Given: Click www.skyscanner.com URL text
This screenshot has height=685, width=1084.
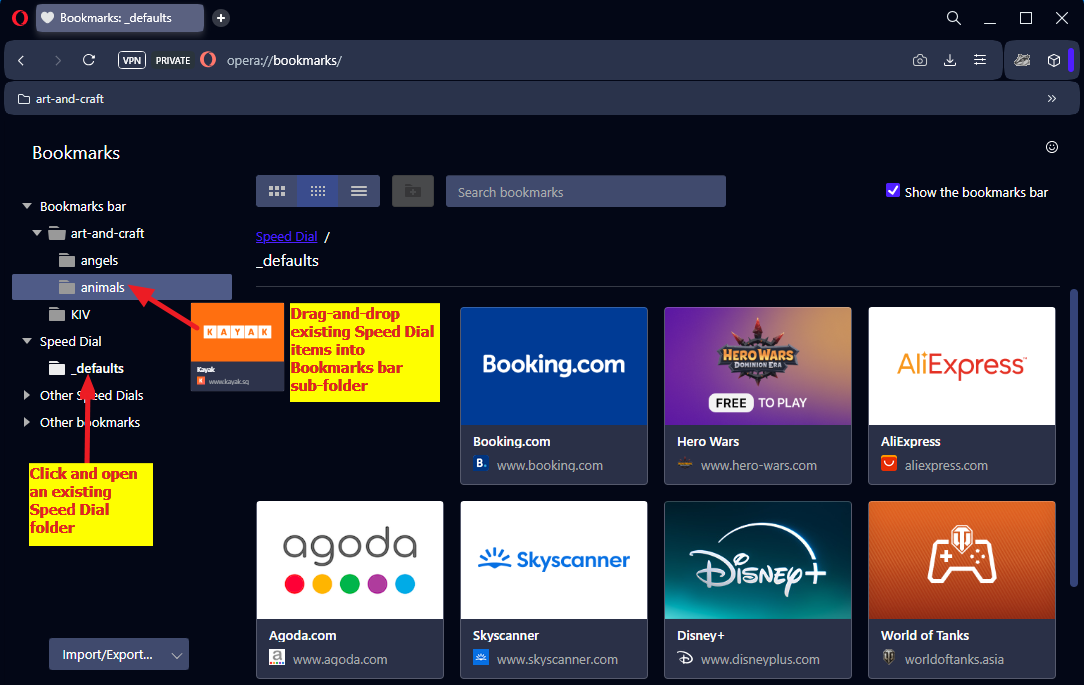Looking at the screenshot, I should [557, 659].
